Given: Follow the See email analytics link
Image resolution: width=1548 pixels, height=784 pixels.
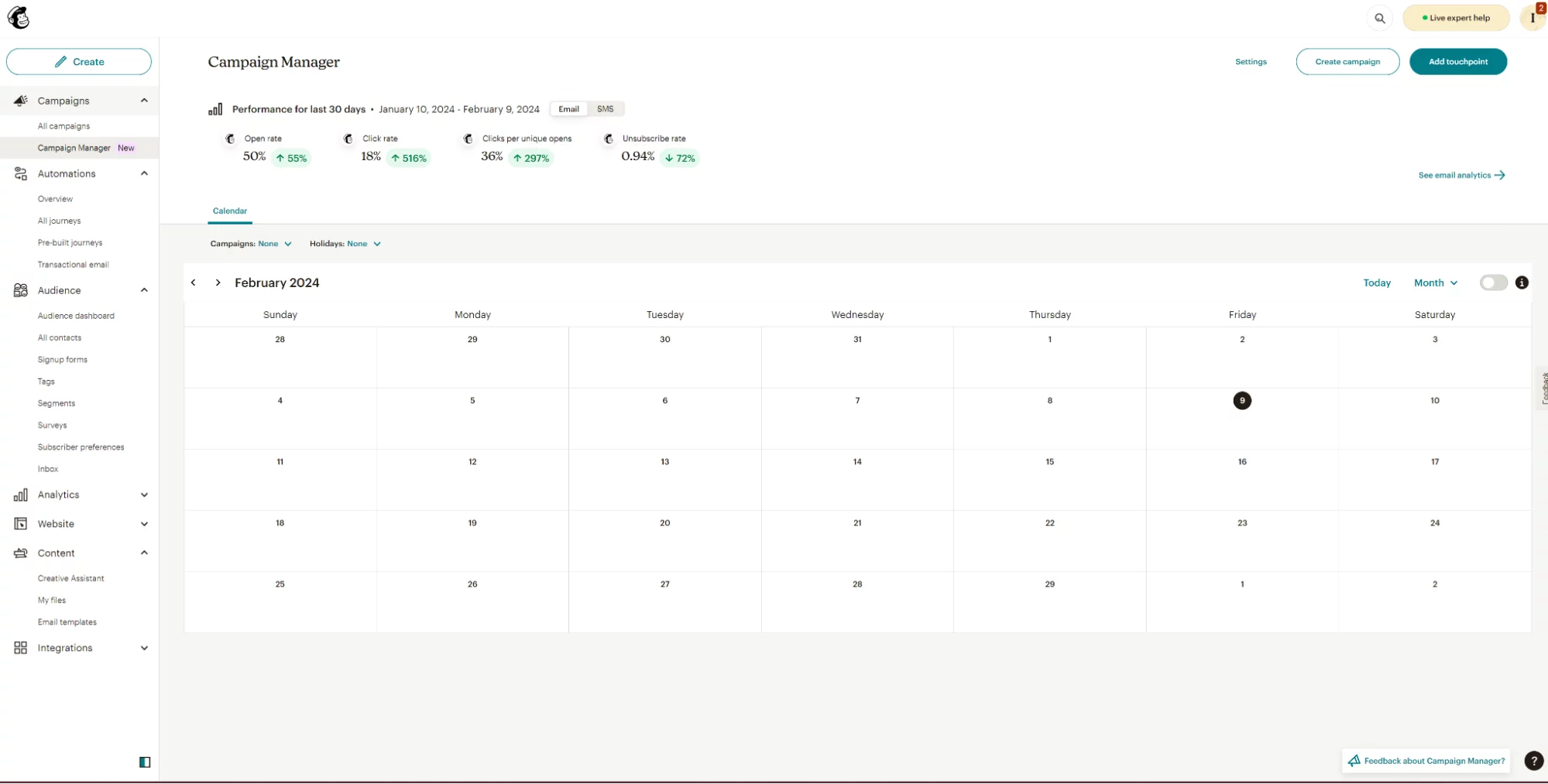Looking at the screenshot, I should pyautogui.click(x=1460, y=175).
